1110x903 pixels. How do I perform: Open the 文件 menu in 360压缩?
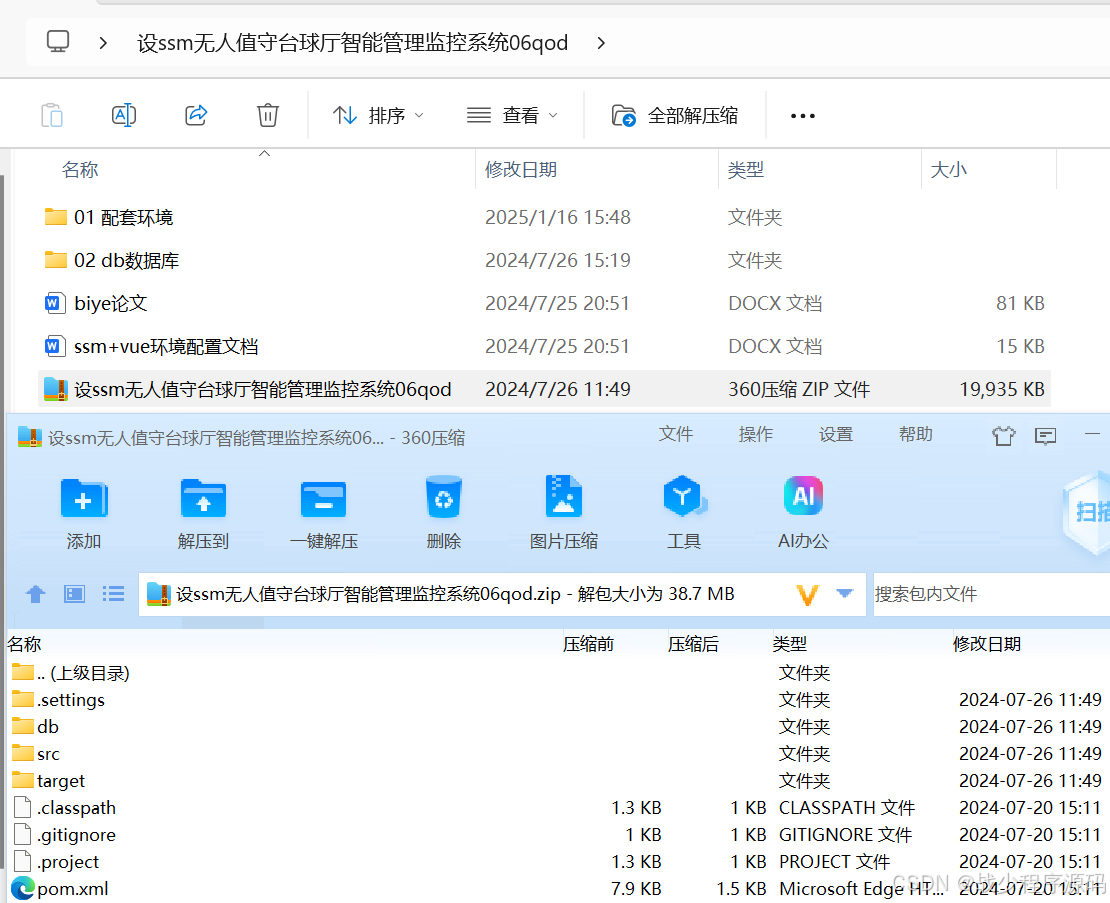point(675,435)
